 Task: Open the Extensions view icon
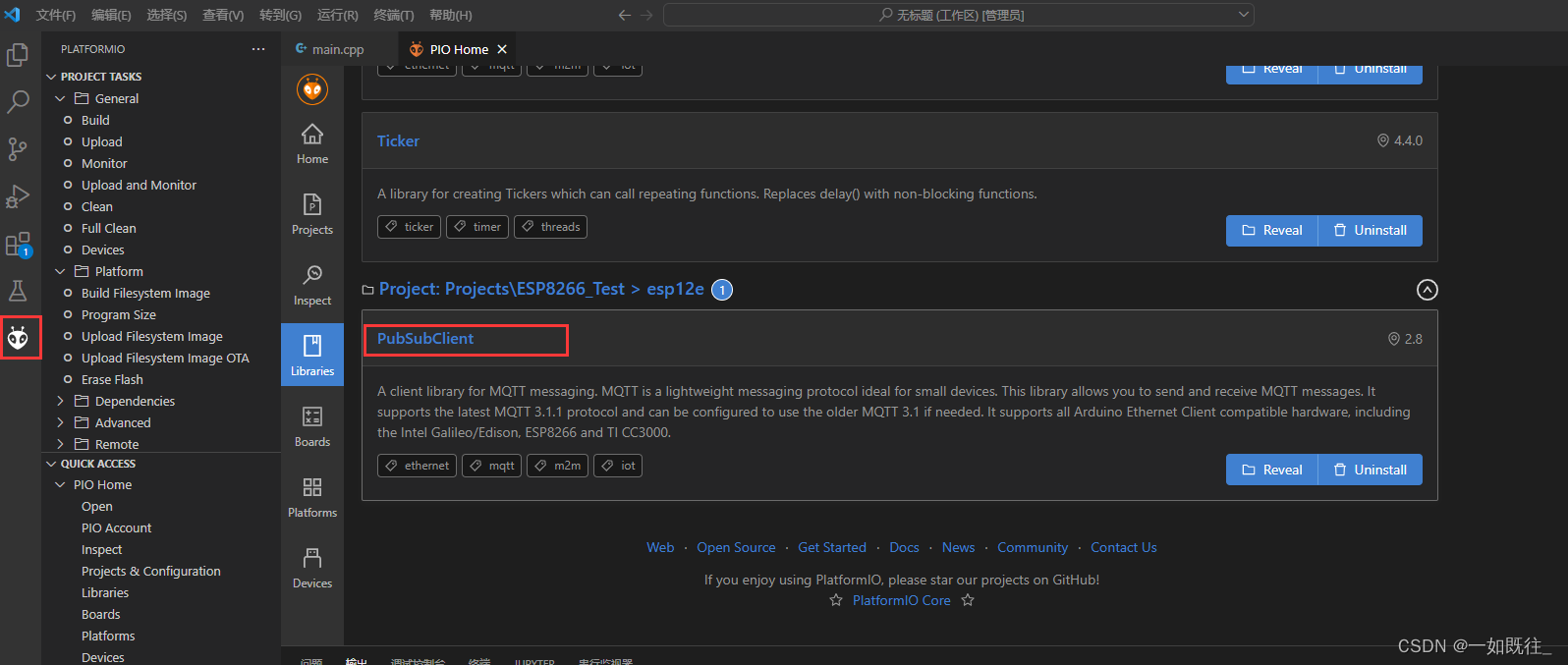(18, 244)
